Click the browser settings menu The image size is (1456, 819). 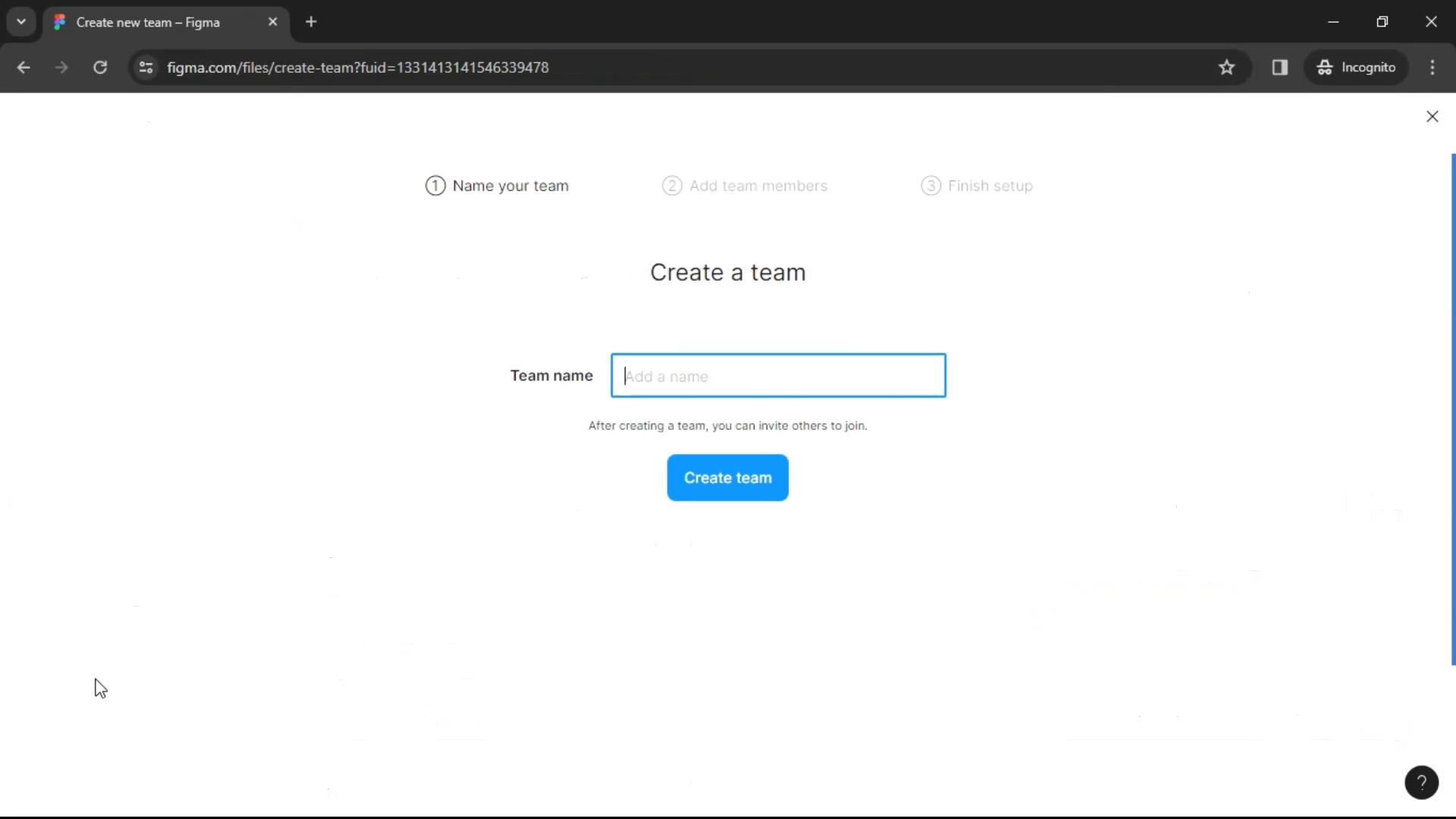click(x=1433, y=67)
